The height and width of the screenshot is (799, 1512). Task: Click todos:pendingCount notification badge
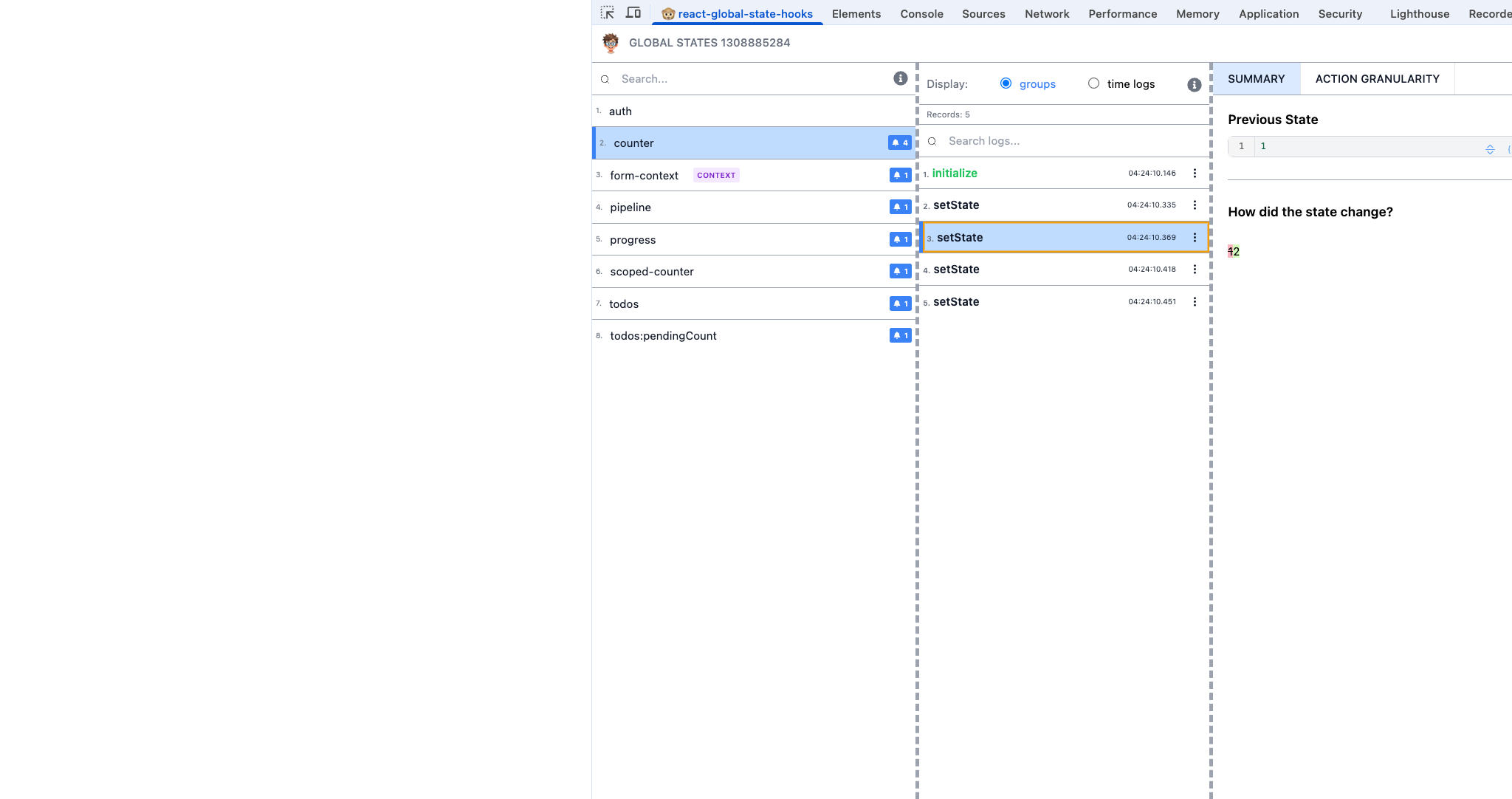901,335
